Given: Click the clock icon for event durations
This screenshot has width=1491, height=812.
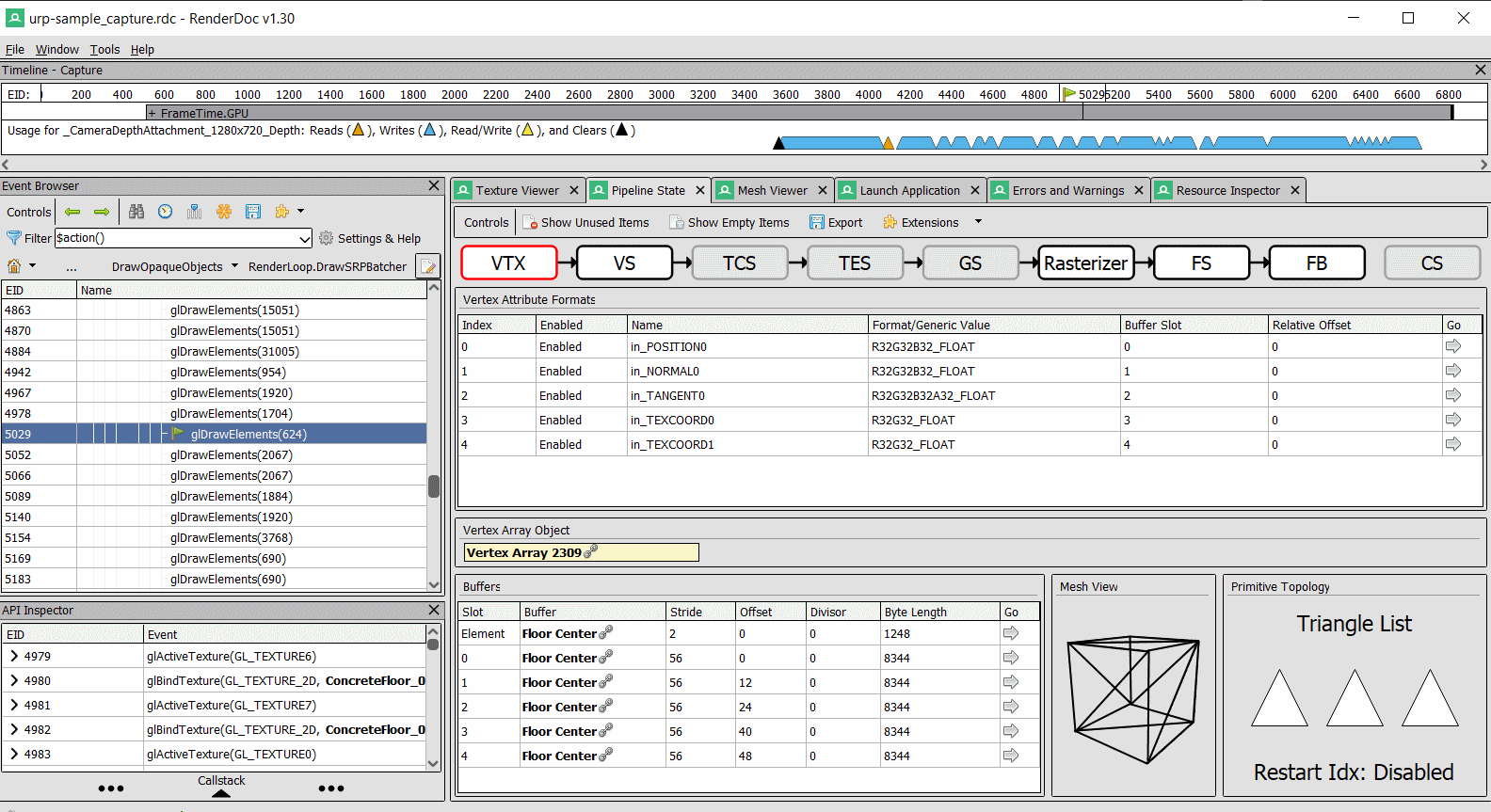Looking at the screenshot, I should click(166, 212).
